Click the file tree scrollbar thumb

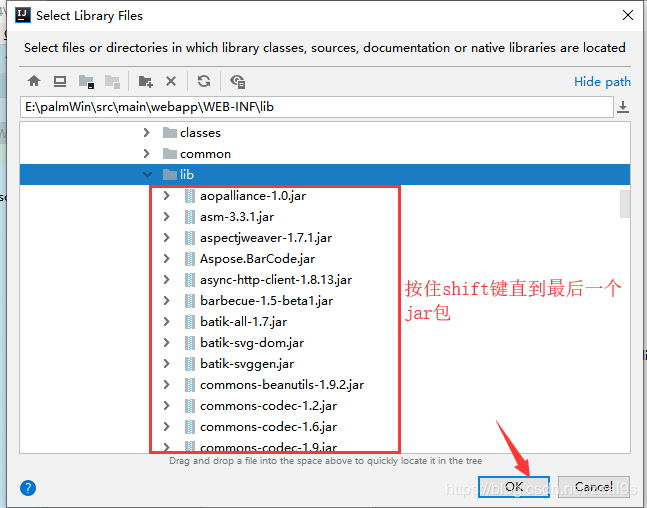click(625, 203)
